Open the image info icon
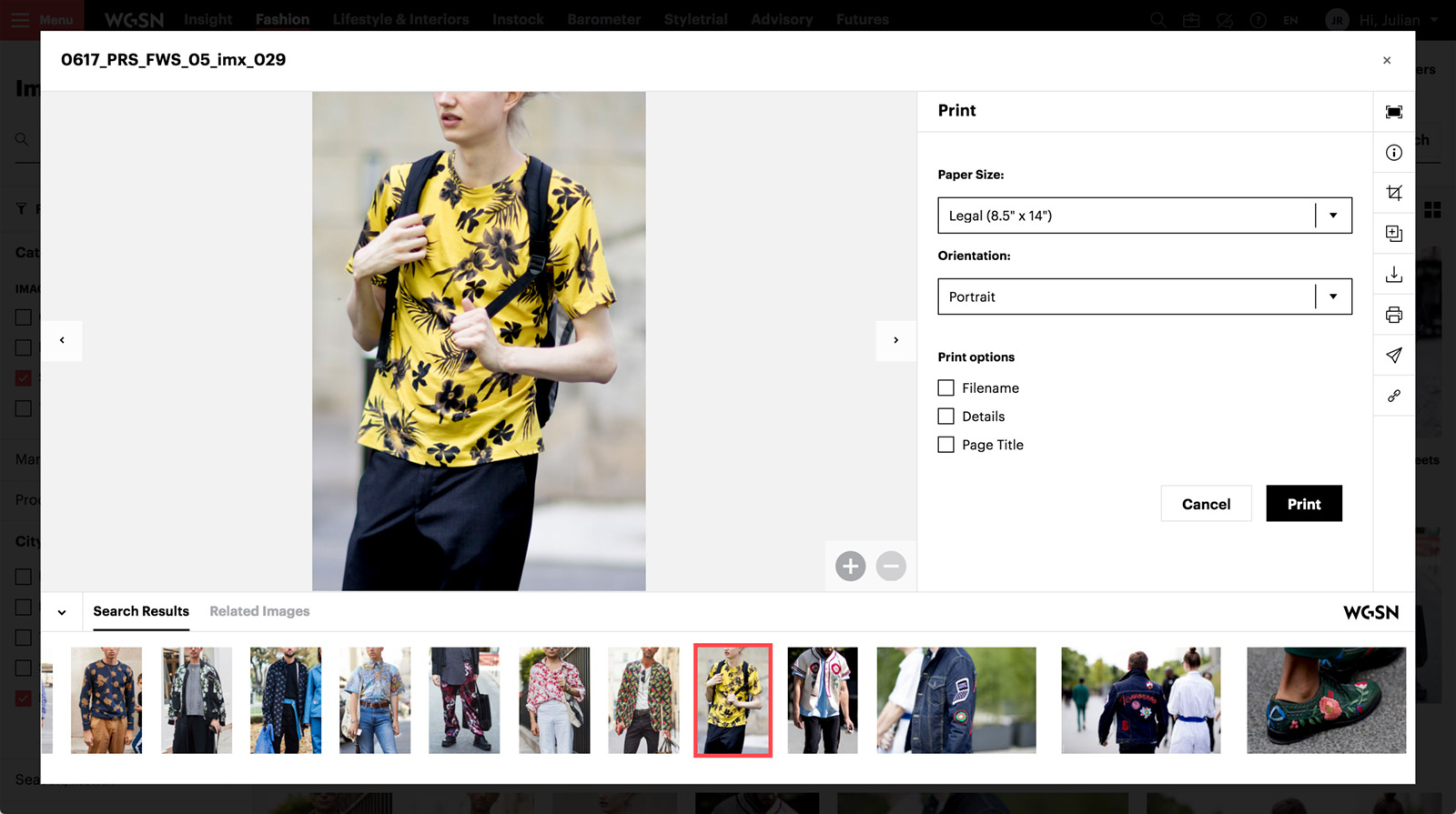1456x814 pixels. (1393, 153)
